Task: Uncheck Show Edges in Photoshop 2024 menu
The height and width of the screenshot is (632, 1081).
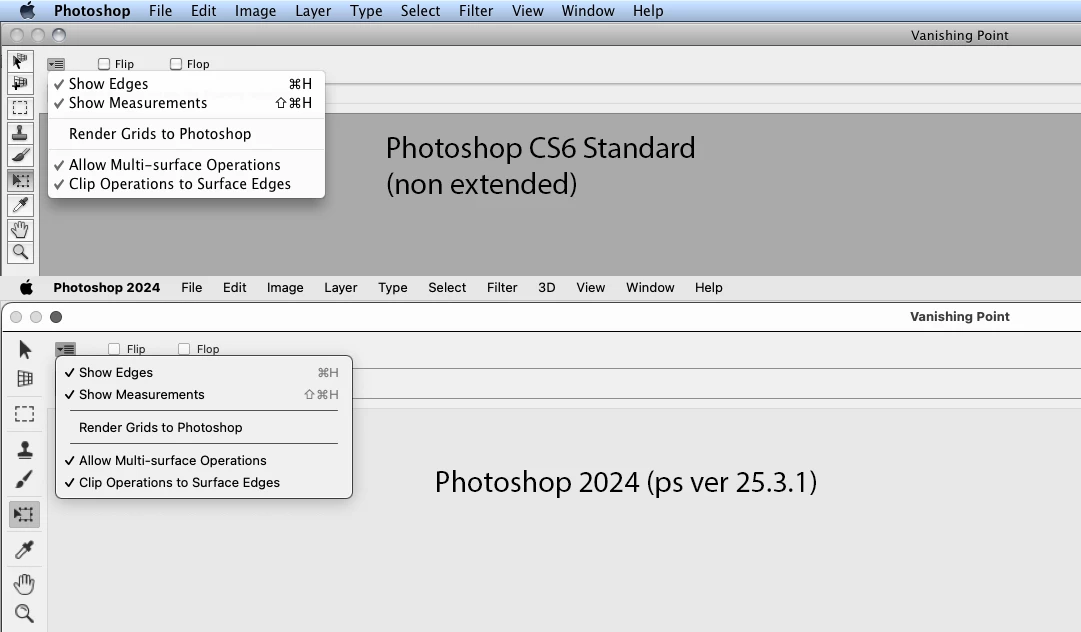Action: 204,372
